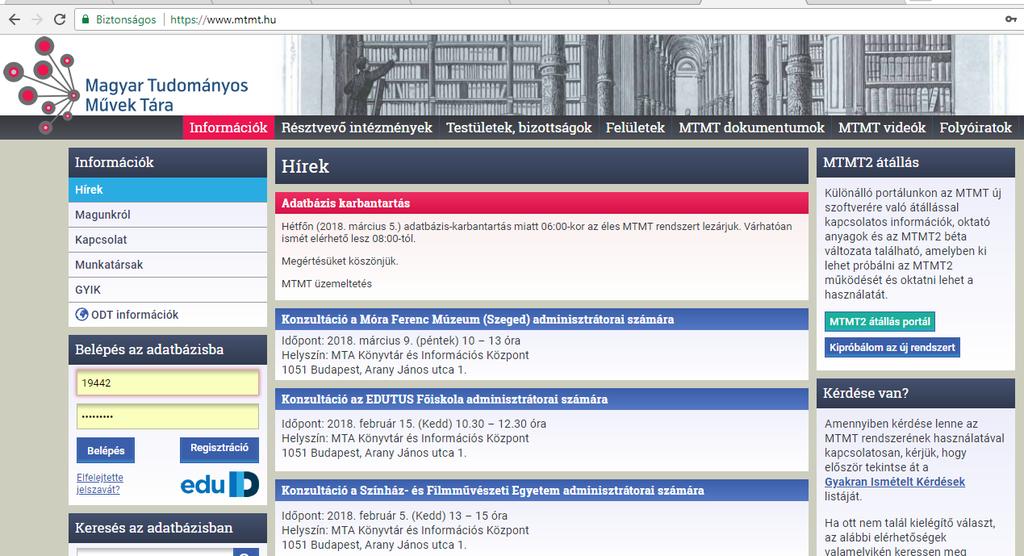Click the Belépés az adatbázisba header
The width and height of the screenshot is (1024, 556).
[168, 350]
